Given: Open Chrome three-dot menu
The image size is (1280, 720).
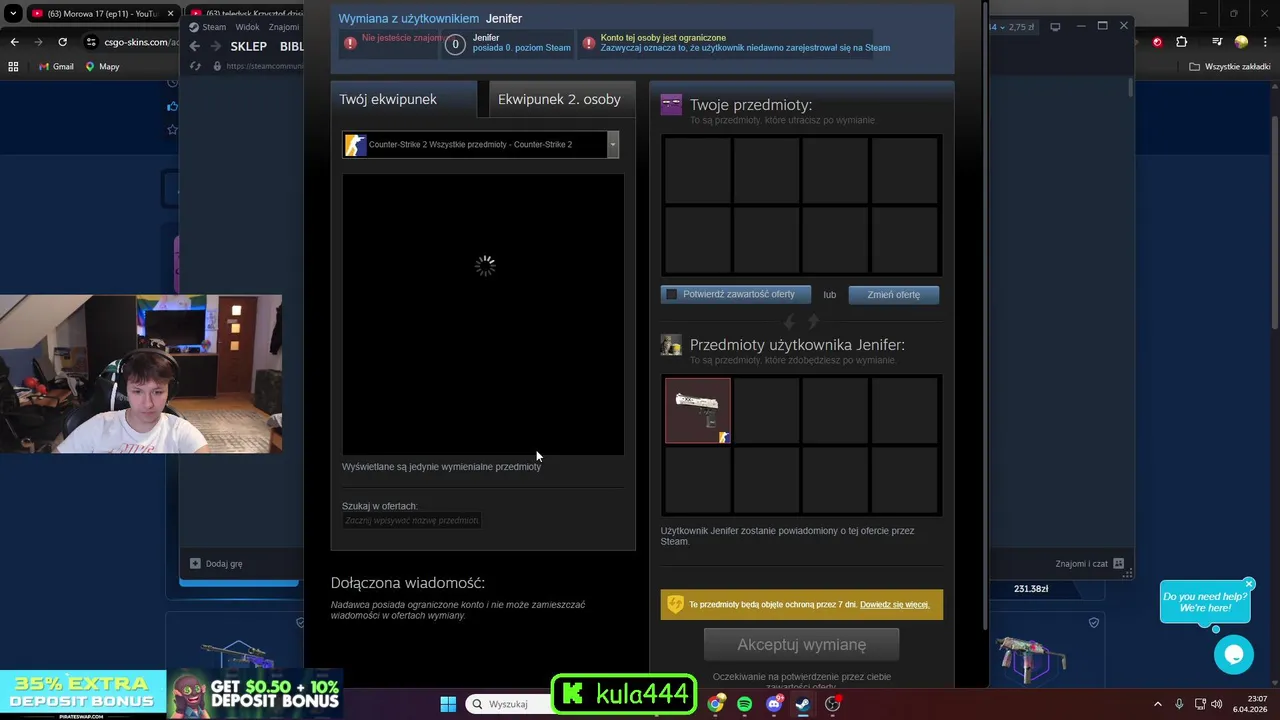Looking at the screenshot, I should [1264, 42].
